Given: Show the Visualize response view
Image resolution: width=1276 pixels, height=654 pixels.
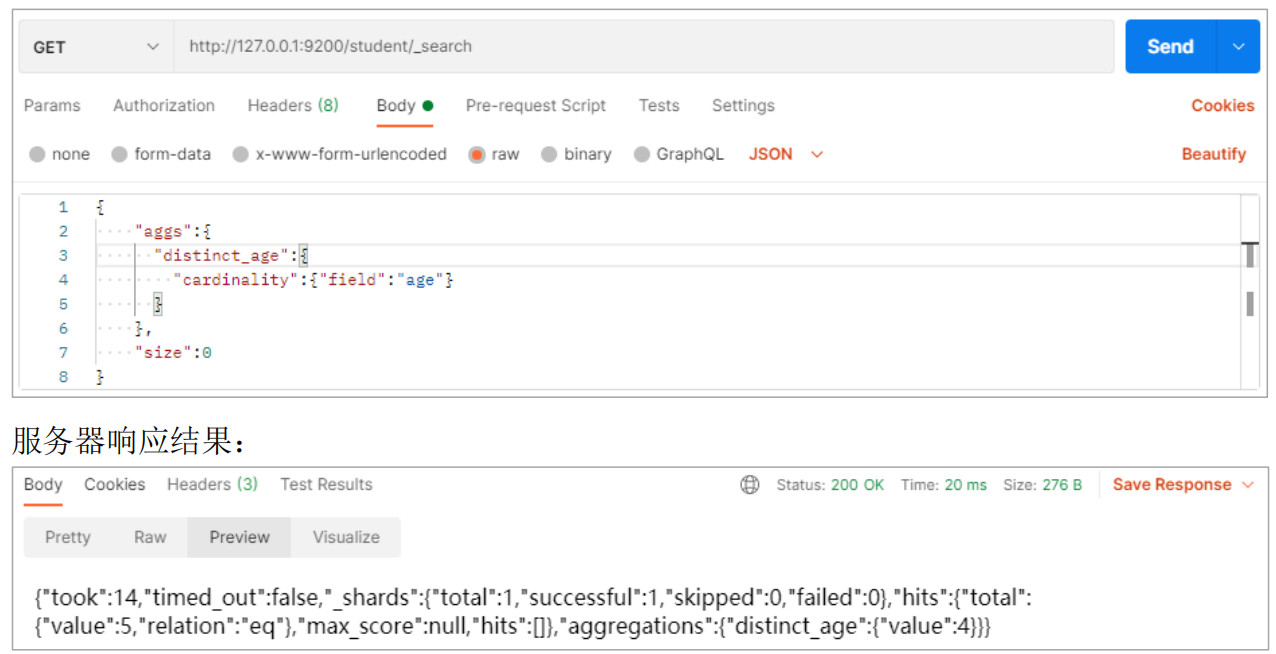Looking at the screenshot, I should (346, 537).
